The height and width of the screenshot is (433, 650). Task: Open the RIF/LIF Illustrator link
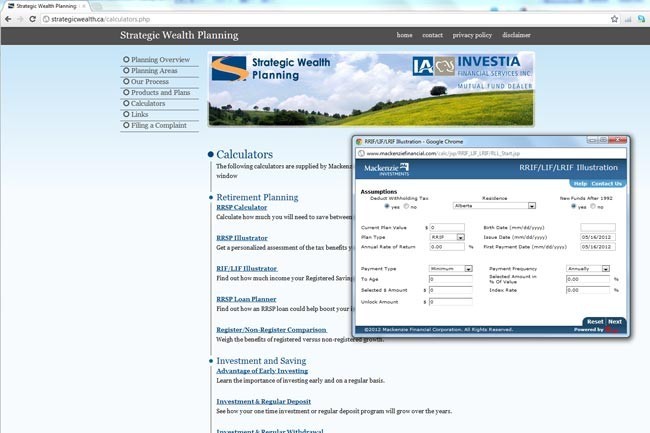[x=247, y=269]
